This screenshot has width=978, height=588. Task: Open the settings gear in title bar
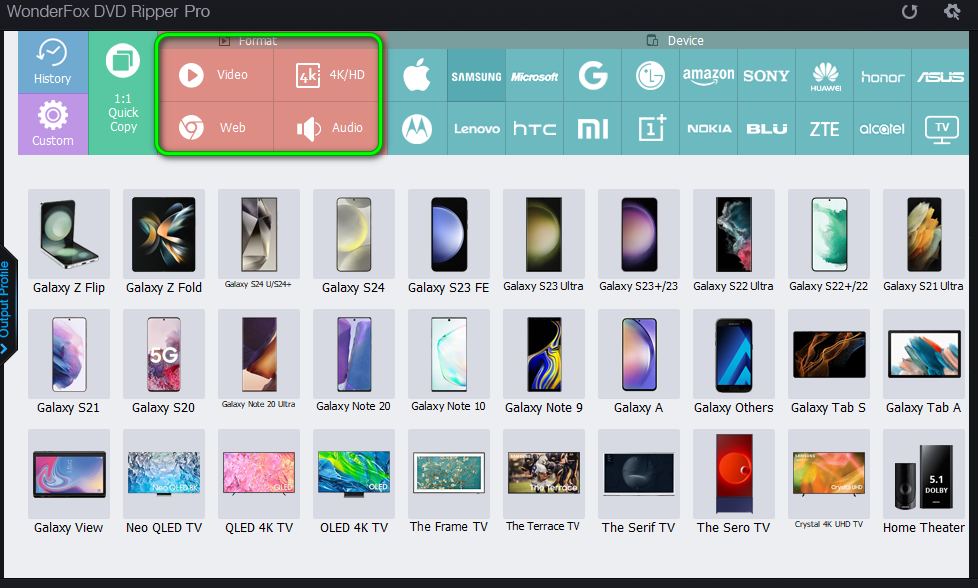click(952, 12)
